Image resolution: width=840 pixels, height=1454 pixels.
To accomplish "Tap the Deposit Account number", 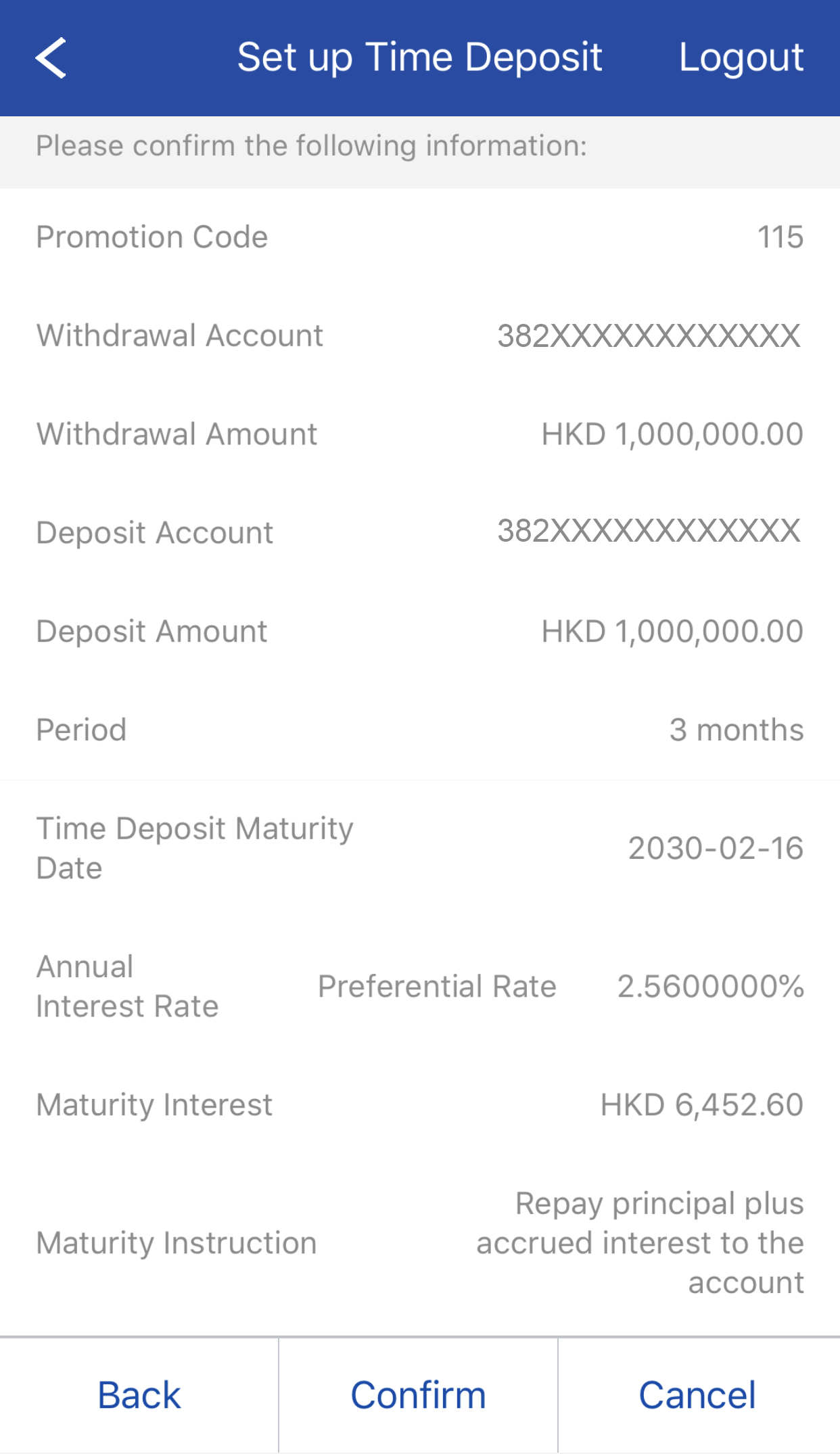I will point(649,532).
